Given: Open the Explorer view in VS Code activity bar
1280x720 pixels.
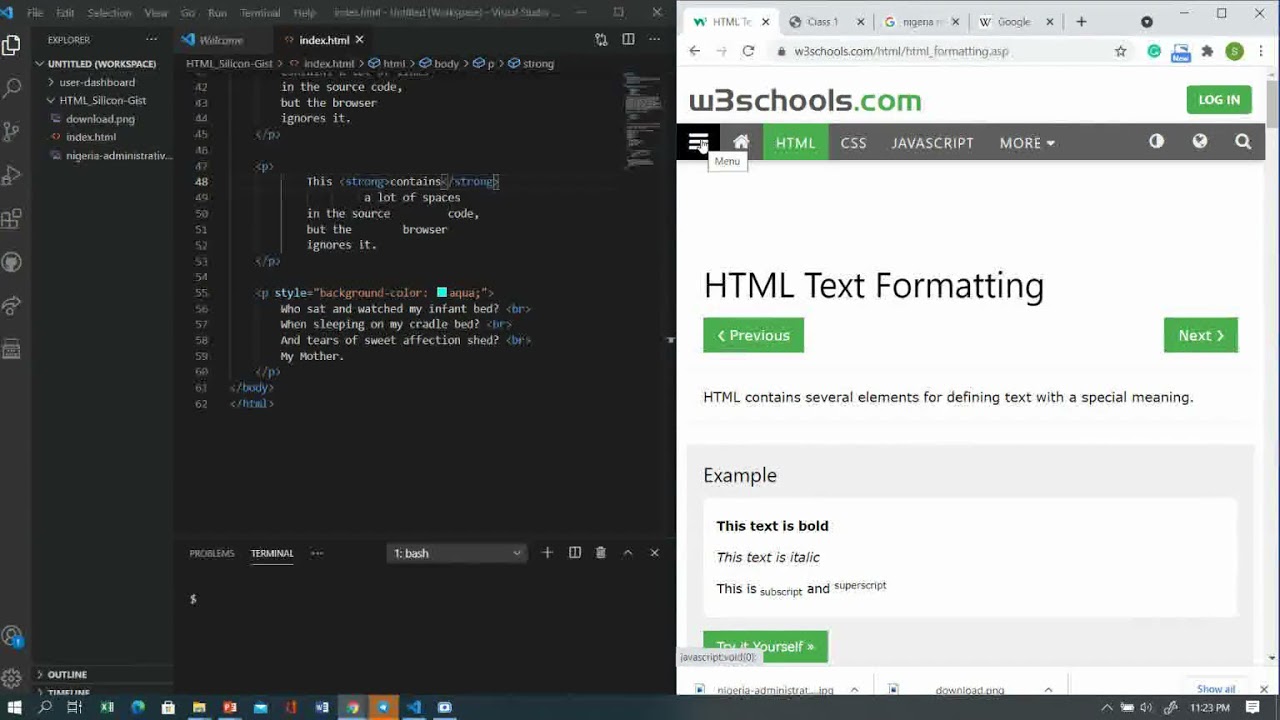Looking at the screenshot, I should (12, 45).
